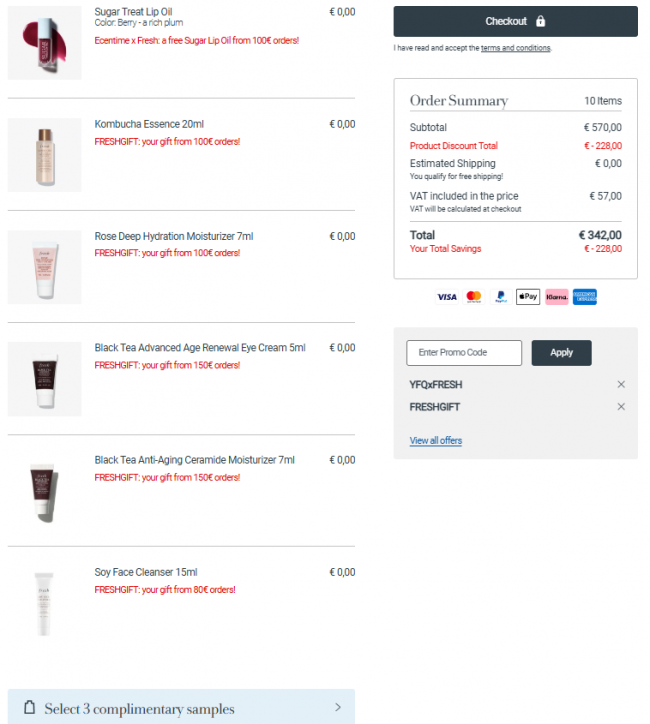650x724 pixels.
Task: Apply the entered promo code
Action: 561,353
